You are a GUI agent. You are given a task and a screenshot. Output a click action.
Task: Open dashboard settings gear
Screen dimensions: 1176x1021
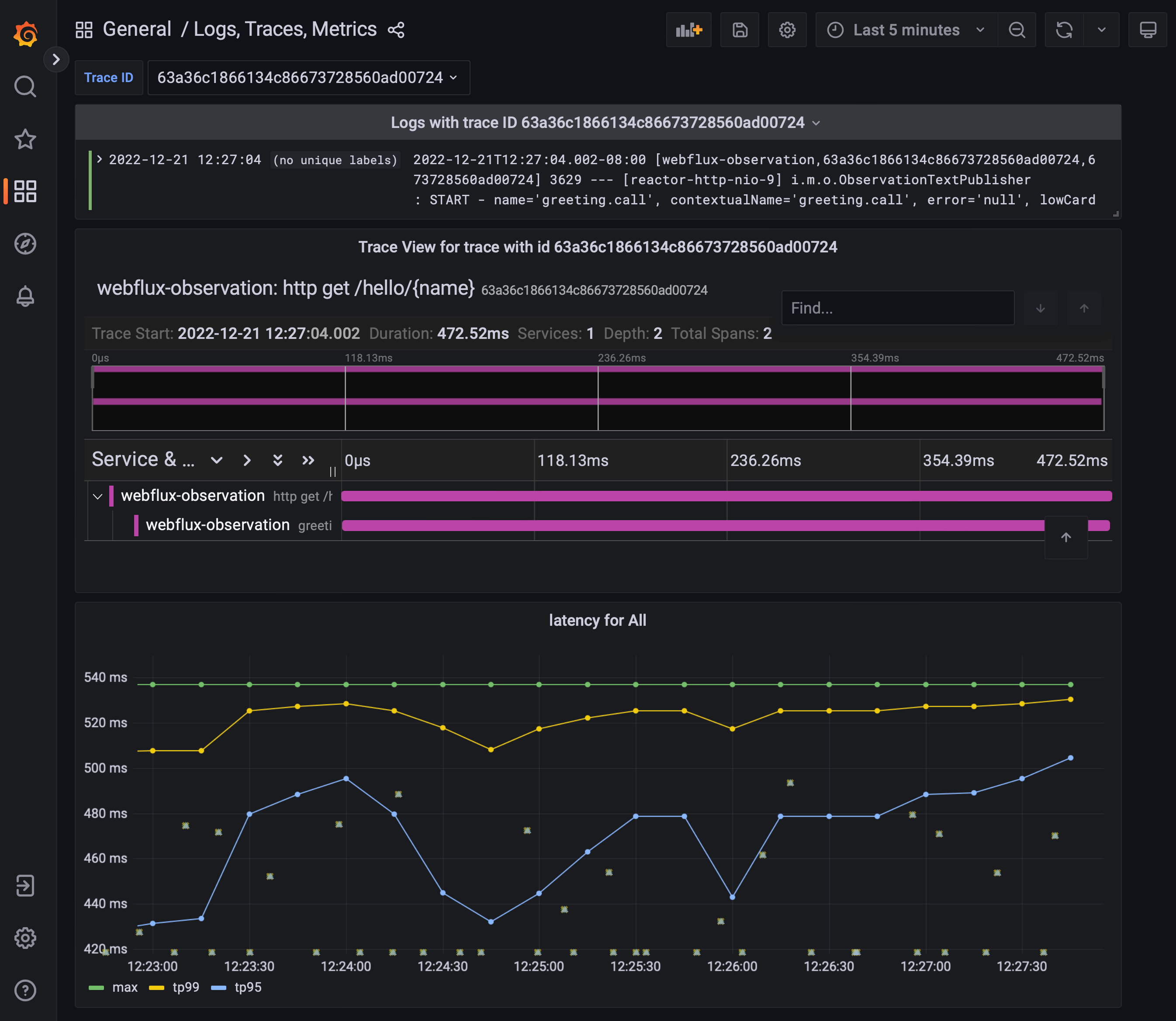click(x=787, y=30)
